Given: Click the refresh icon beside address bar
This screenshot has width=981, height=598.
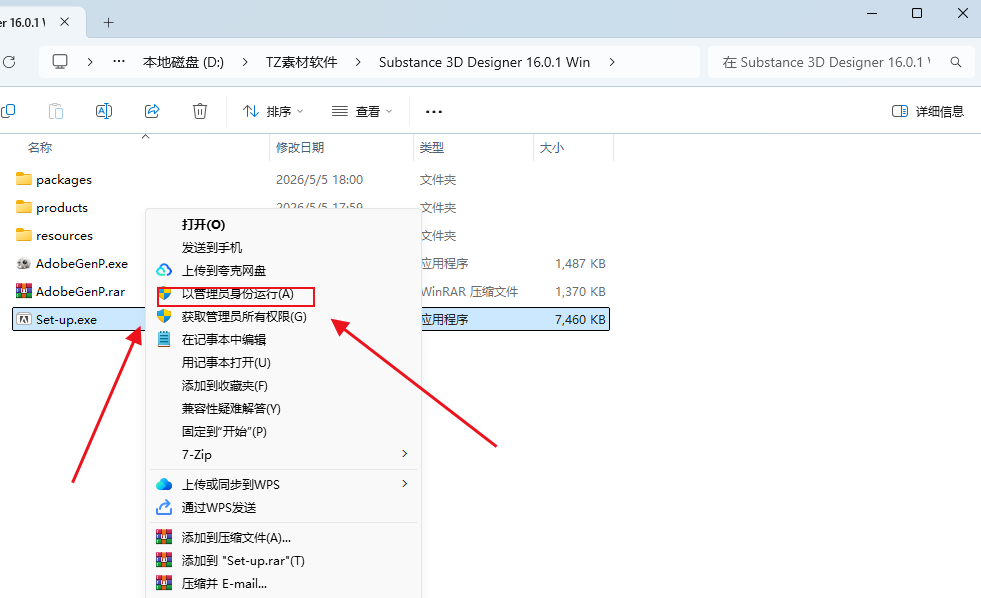Looking at the screenshot, I should click(9, 62).
